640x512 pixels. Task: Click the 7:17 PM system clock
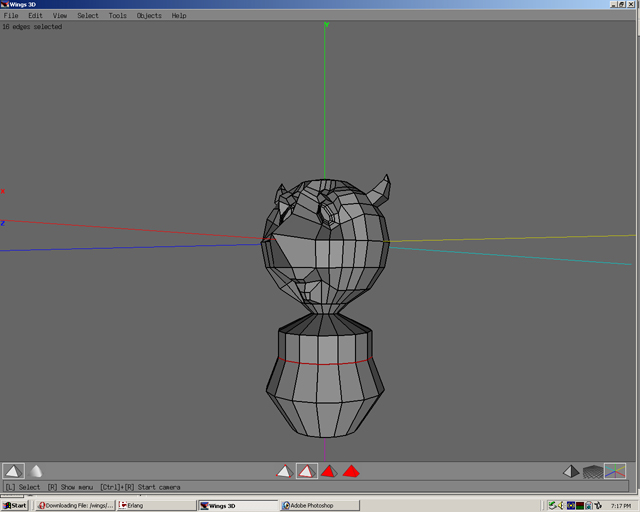click(x=620, y=506)
